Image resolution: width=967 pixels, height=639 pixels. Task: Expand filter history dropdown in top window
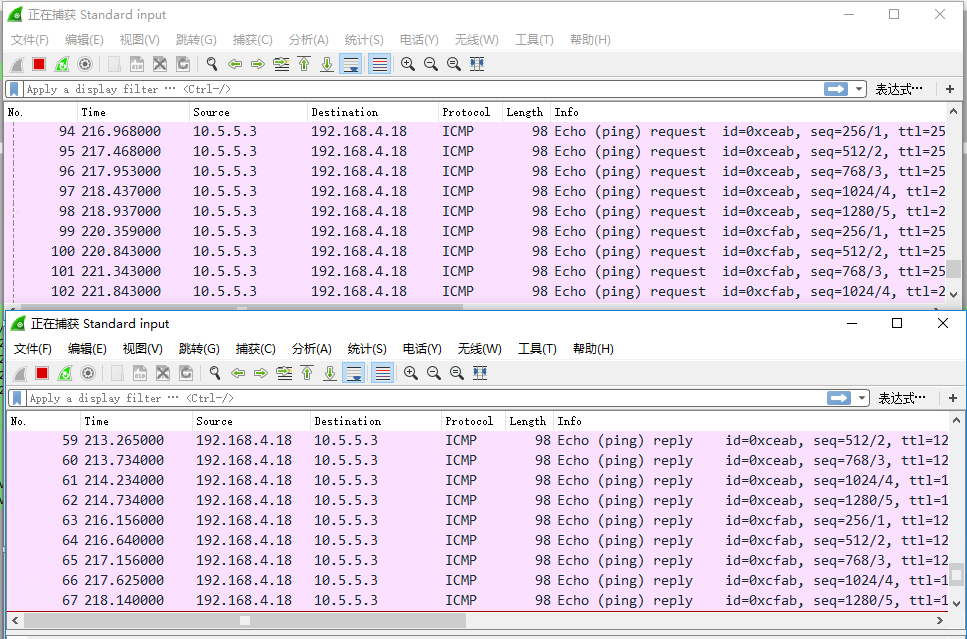click(x=858, y=89)
